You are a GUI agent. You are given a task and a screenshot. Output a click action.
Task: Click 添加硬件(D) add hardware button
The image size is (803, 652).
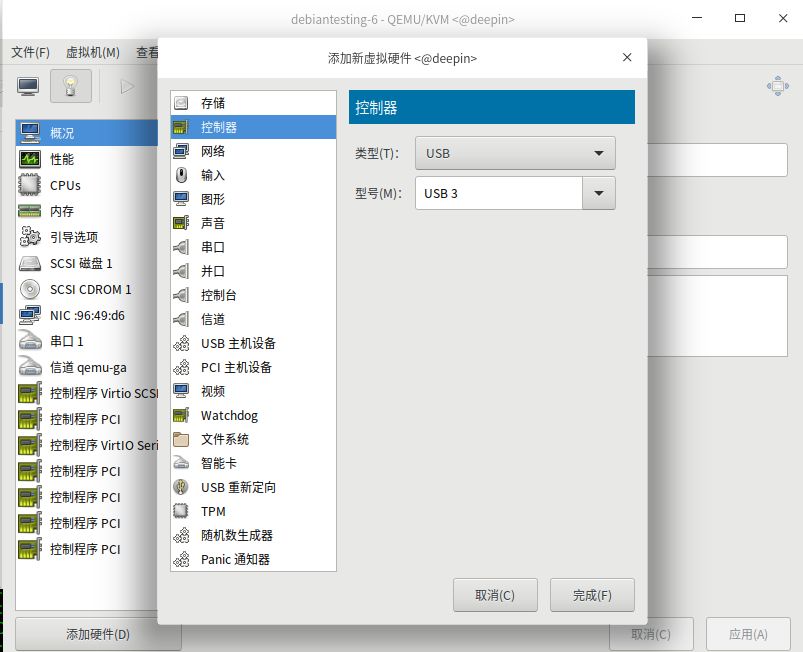[x=98, y=634]
